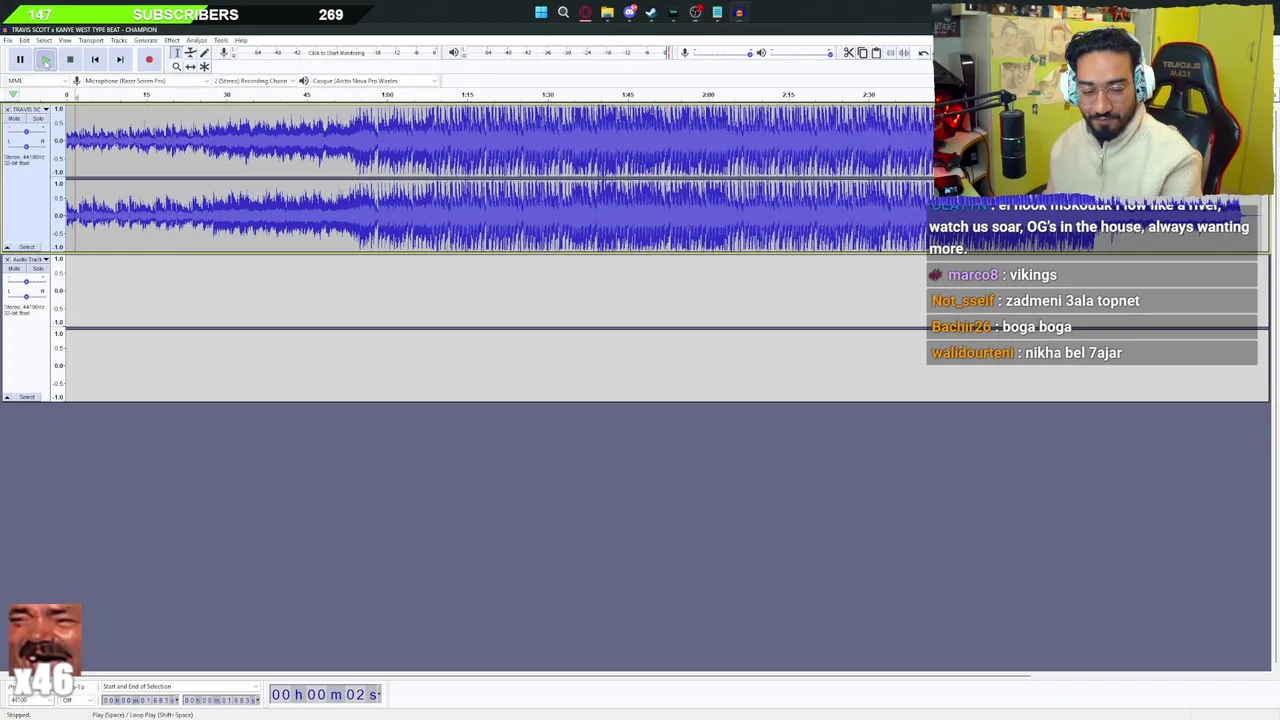
Task: Open the Help menu
Action: point(241,40)
